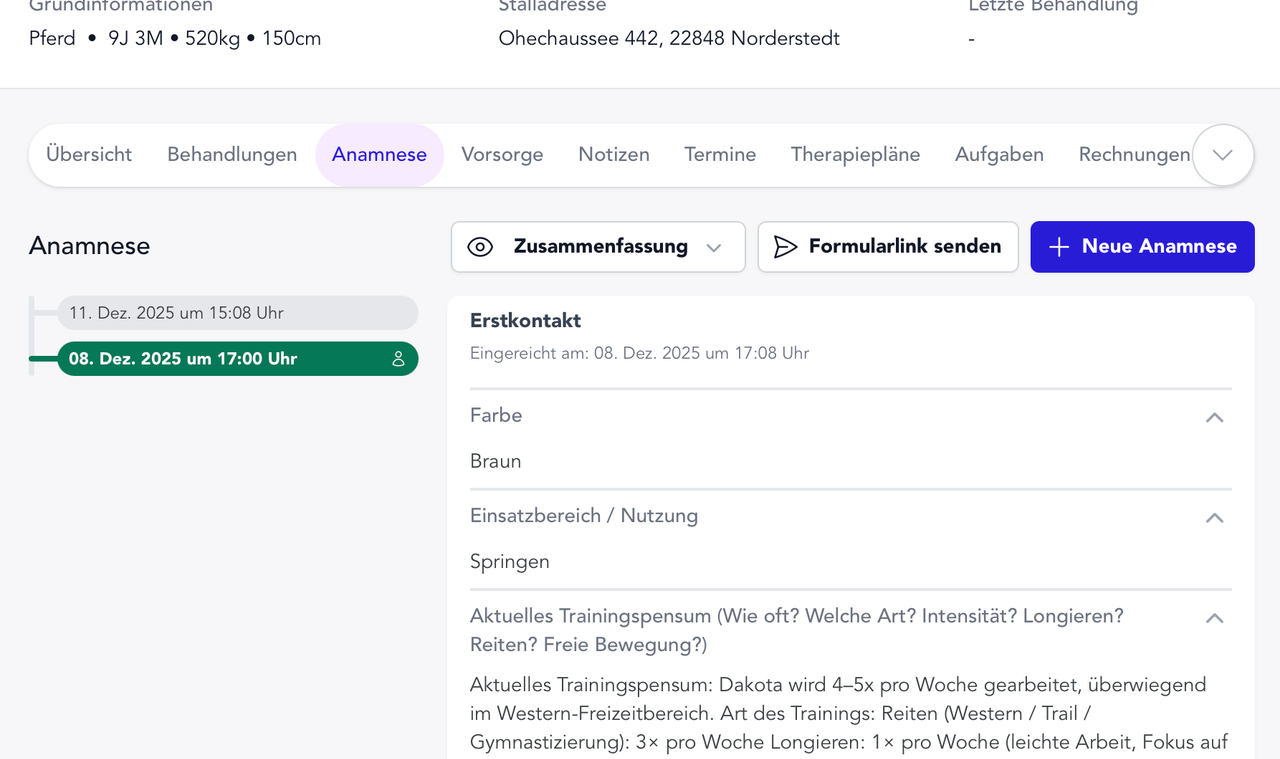Click the stable address Ohechaussee 442, 22848 Norderstedt
The height and width of the screenshot is (759, 1280).
pos(669,39)
